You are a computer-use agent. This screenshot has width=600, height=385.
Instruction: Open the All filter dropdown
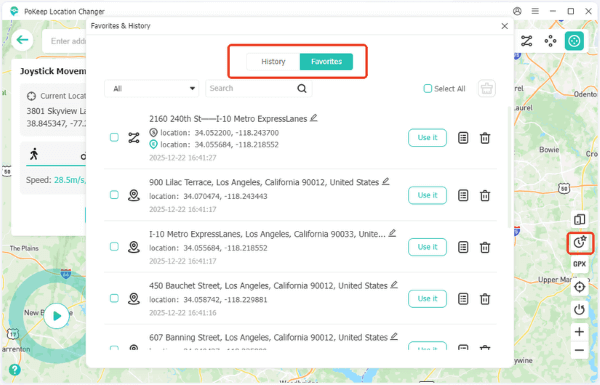pyautogui.click(x=152, y=89)
